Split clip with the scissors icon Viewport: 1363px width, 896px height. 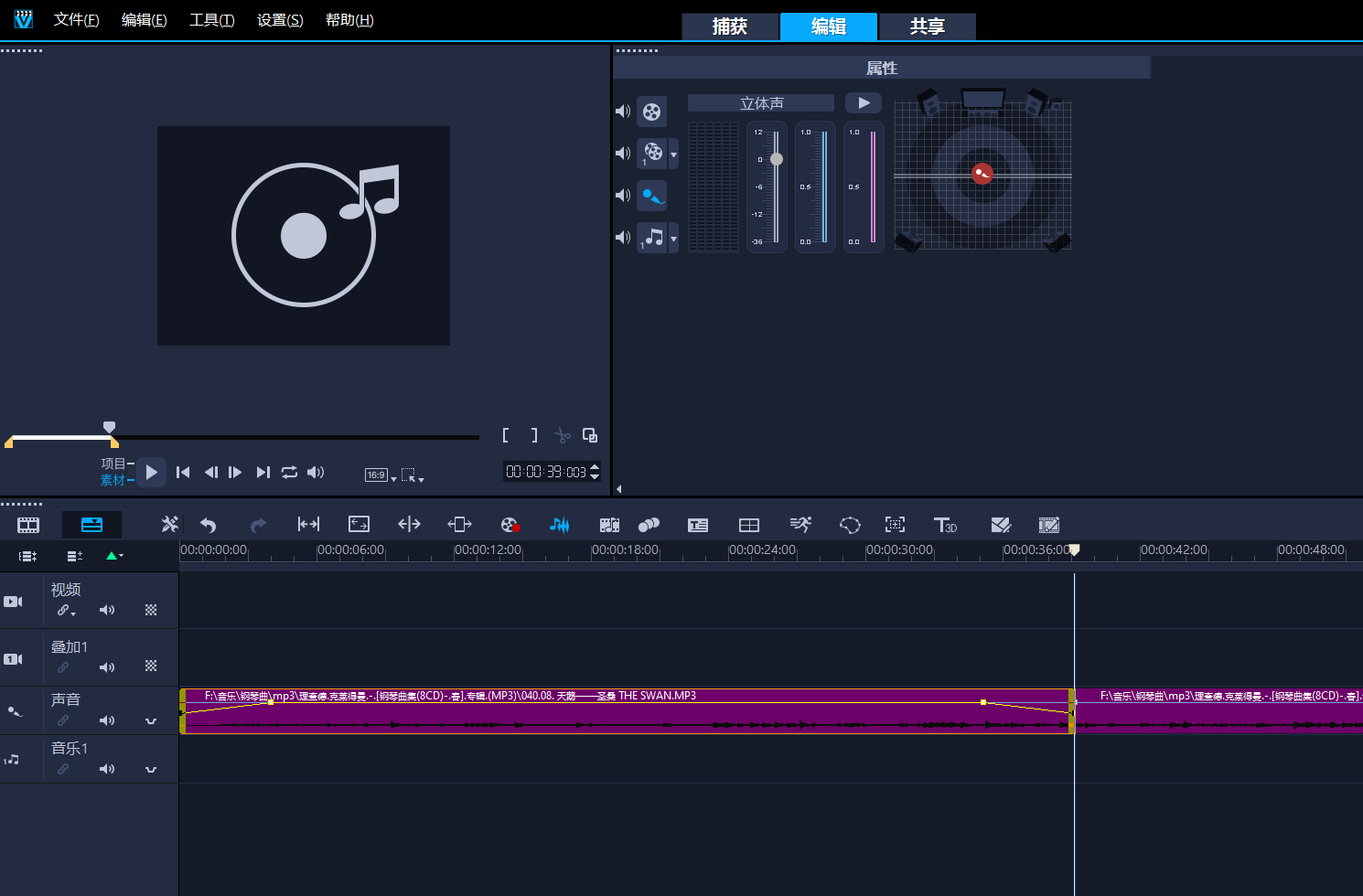coord(563,436)
